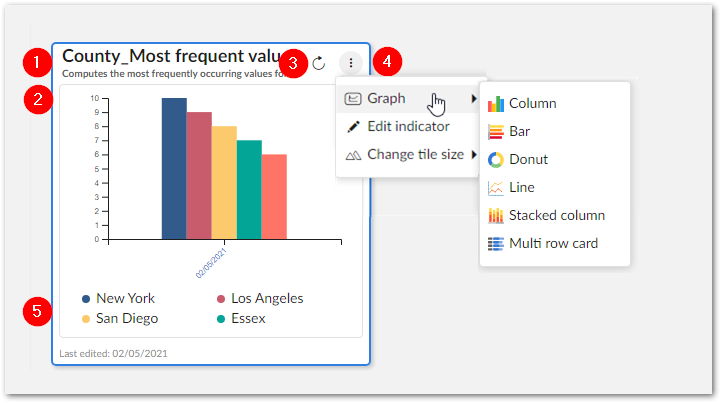Toggle the San Diego legend entry
The height and width of the screenshot is (403, 721).
click(119, 318)
